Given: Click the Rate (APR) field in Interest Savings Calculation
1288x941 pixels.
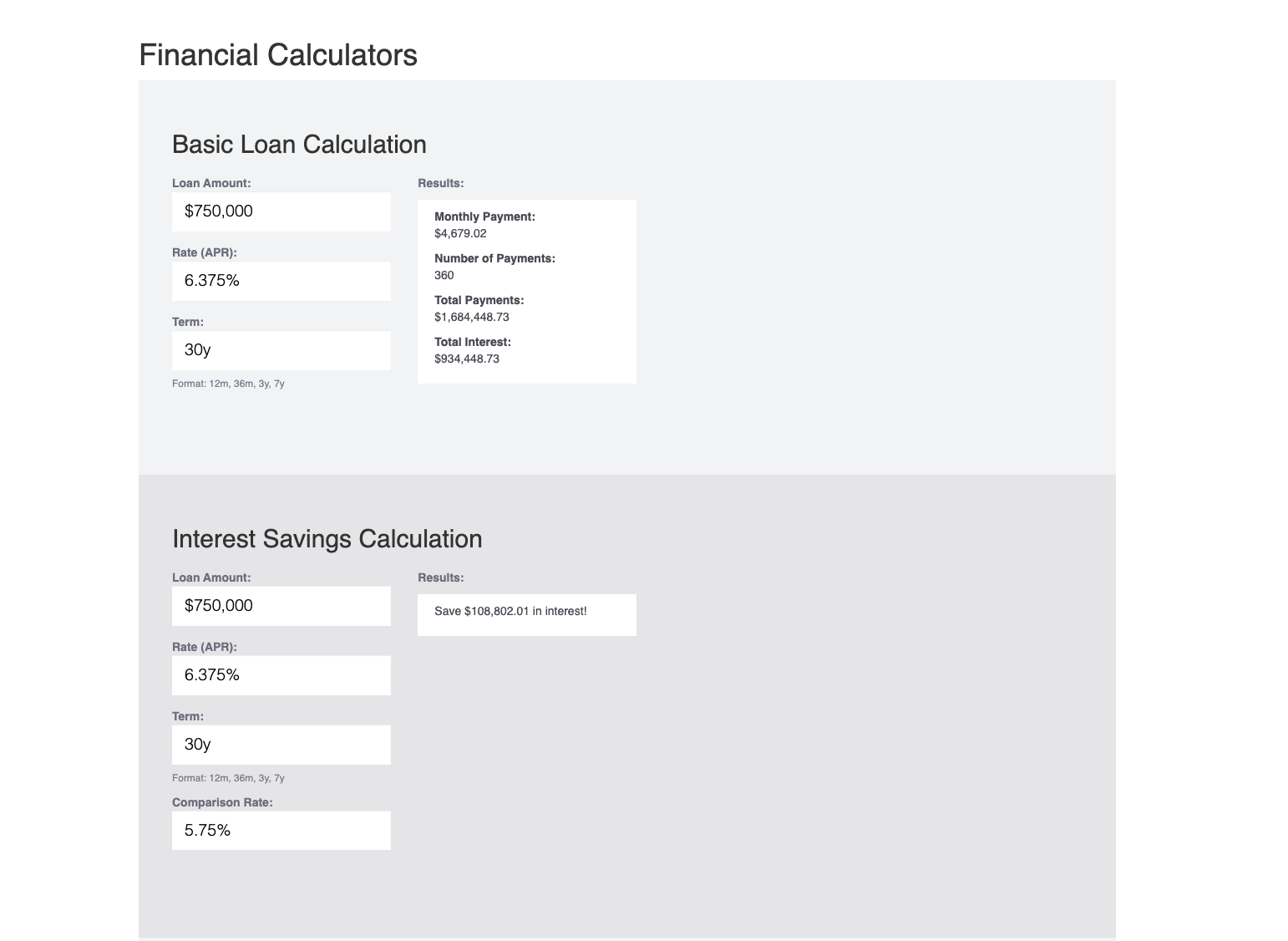Looking at the screenshot, I should click(281, 674).
